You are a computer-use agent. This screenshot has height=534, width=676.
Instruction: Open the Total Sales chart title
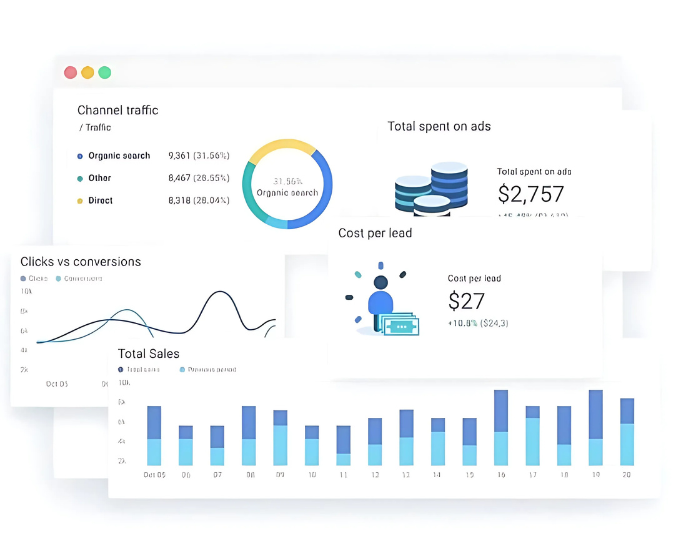pos(149,353)
